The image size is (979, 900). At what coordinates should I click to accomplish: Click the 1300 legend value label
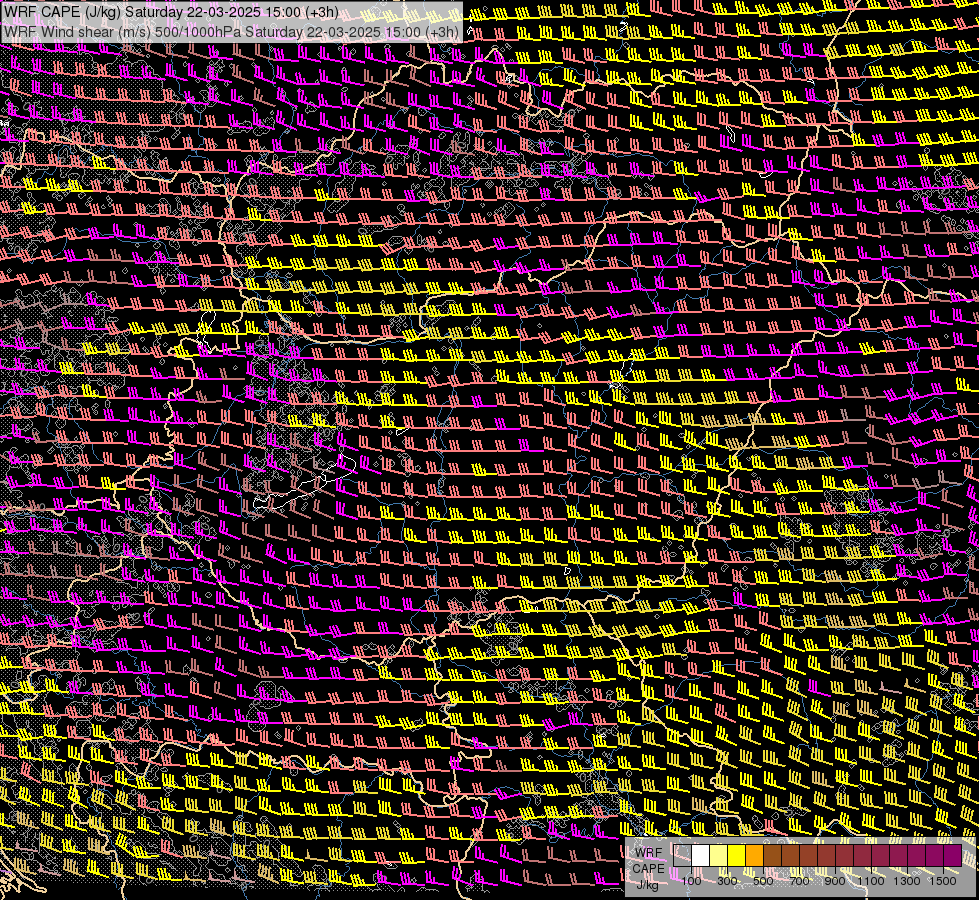pos(907,881)
